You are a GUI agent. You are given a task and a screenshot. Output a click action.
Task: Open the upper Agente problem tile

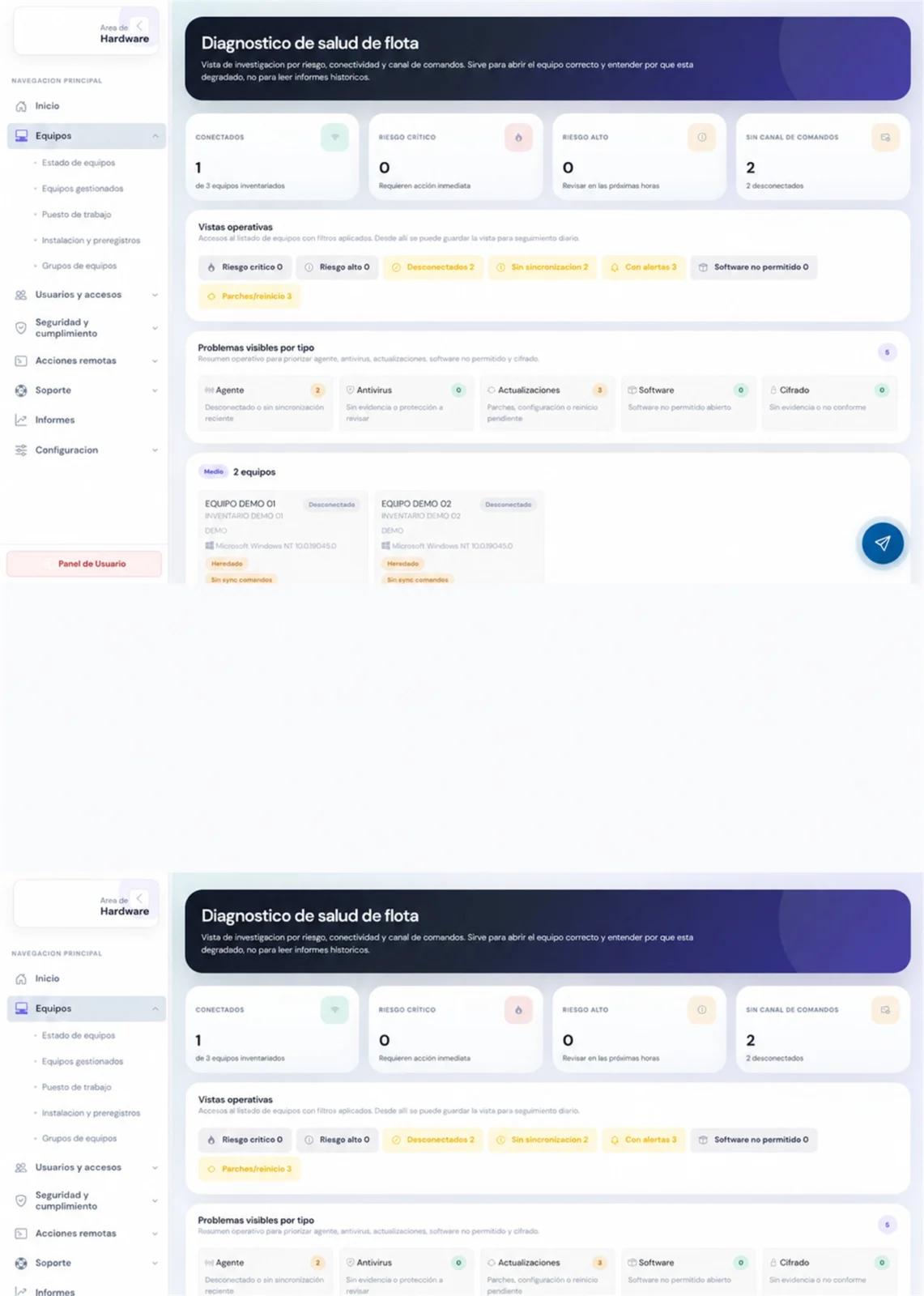coord(265,403)
